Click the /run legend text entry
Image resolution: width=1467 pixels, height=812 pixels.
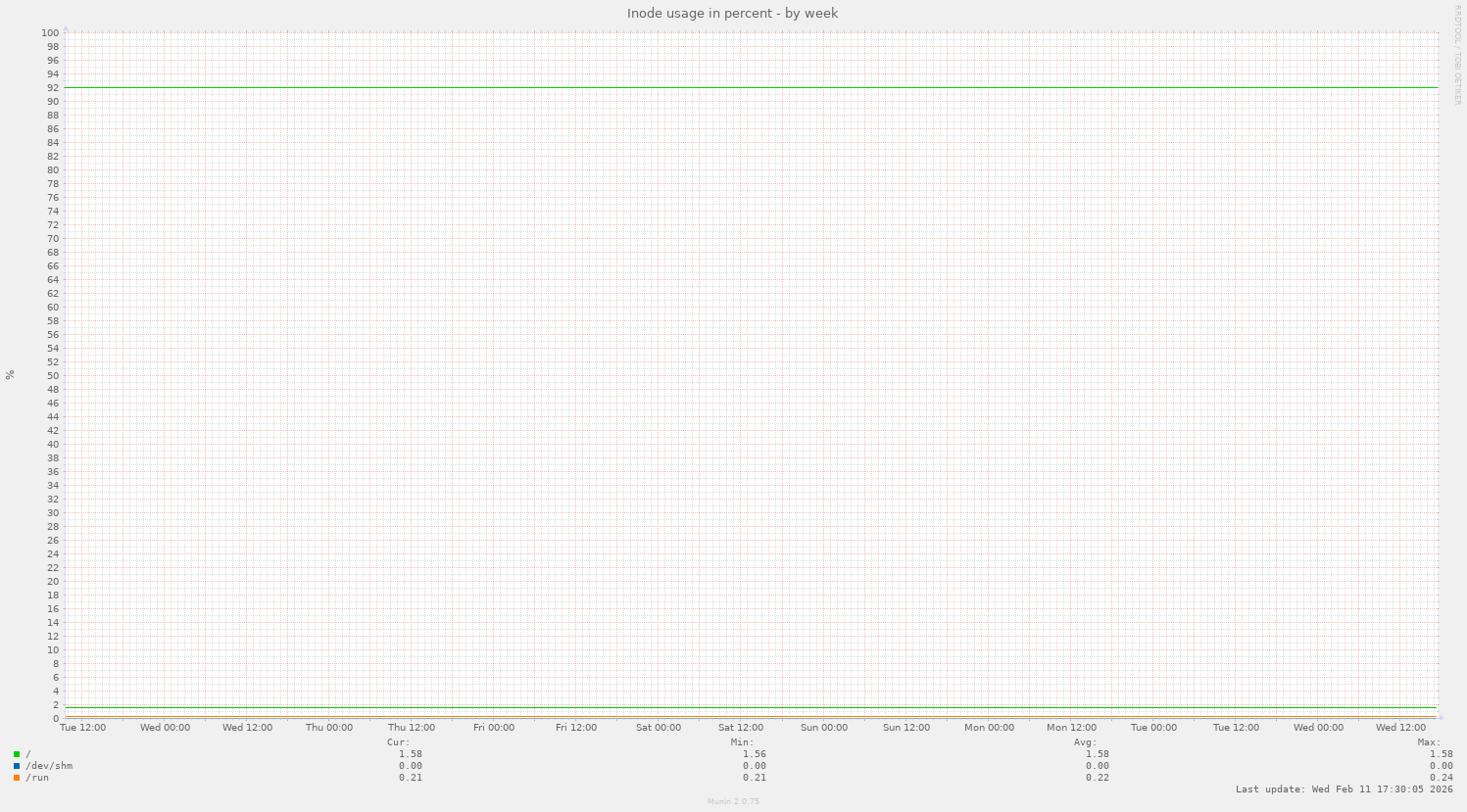tap(37, 778)
